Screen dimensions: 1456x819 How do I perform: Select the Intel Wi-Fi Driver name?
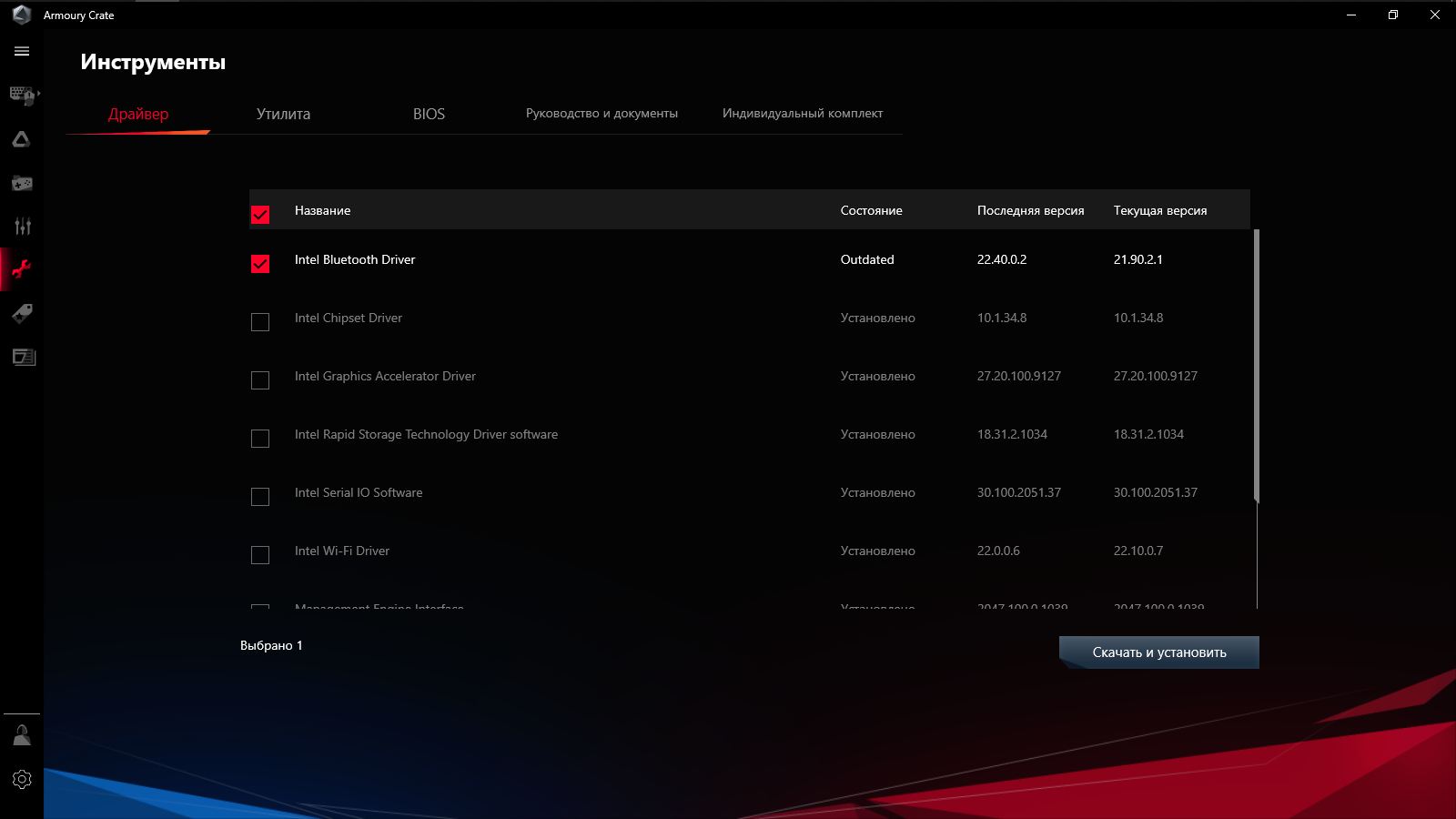342,551
